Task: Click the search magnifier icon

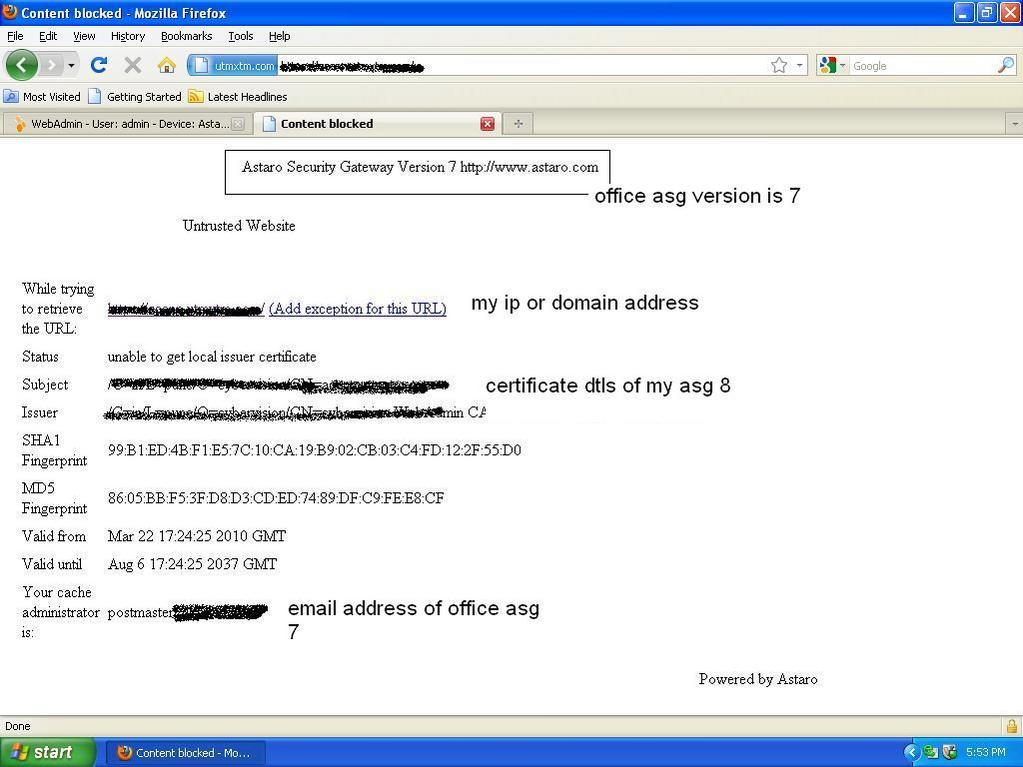Action: coord(1005,65)
